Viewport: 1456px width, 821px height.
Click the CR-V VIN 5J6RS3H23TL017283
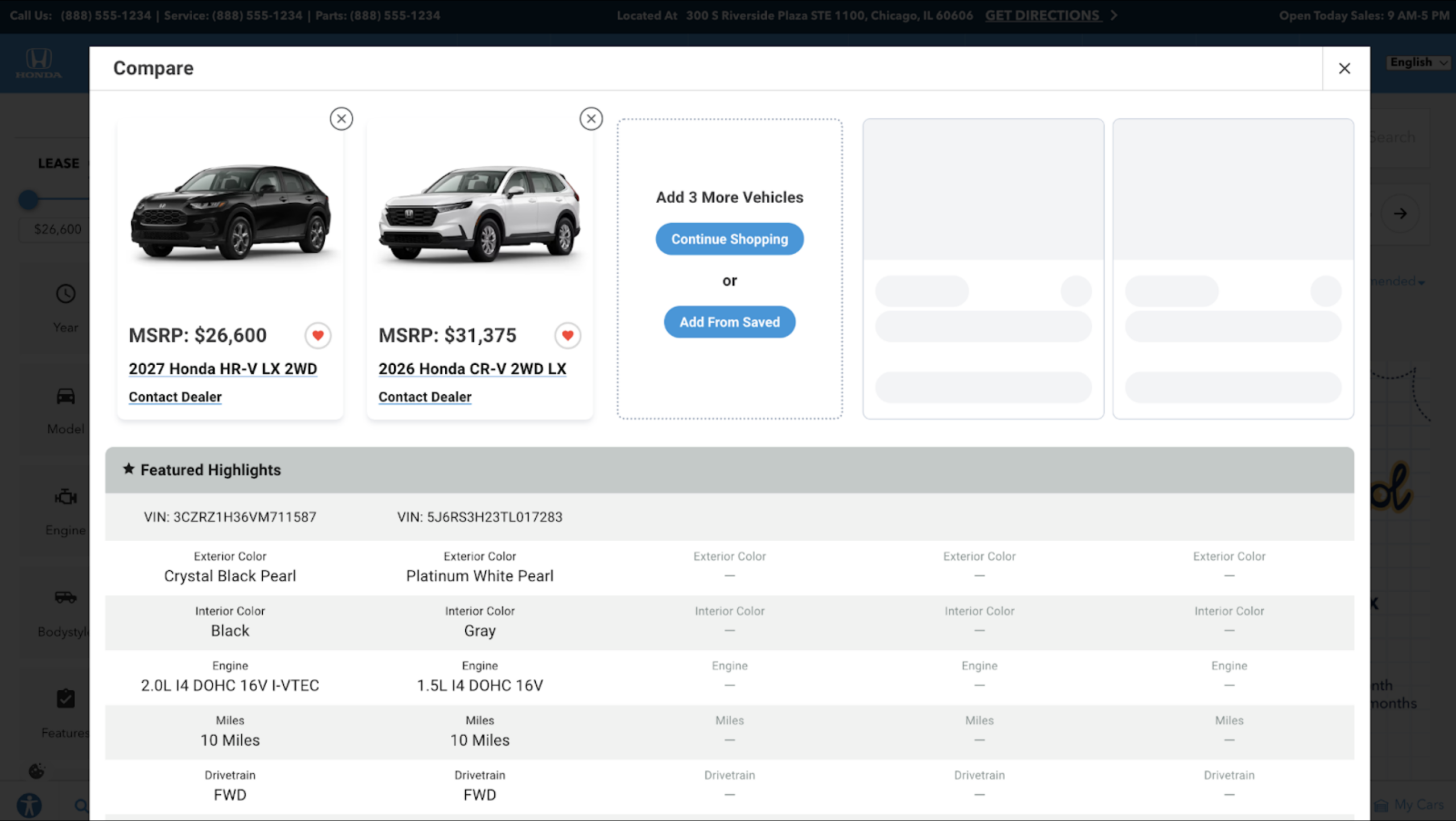pyautogui.click(x=479, y=517)
